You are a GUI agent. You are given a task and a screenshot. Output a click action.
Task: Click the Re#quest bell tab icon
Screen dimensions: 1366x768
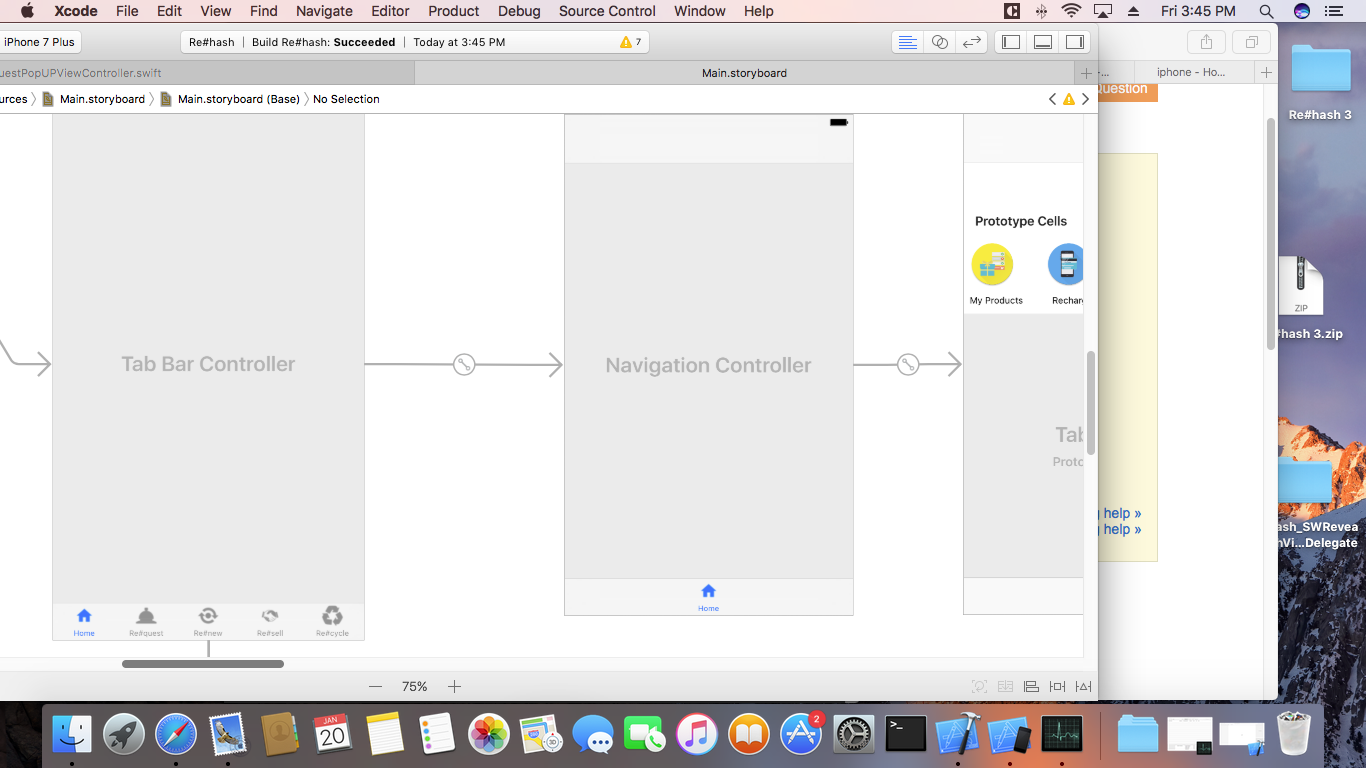(x=146, y=616)
